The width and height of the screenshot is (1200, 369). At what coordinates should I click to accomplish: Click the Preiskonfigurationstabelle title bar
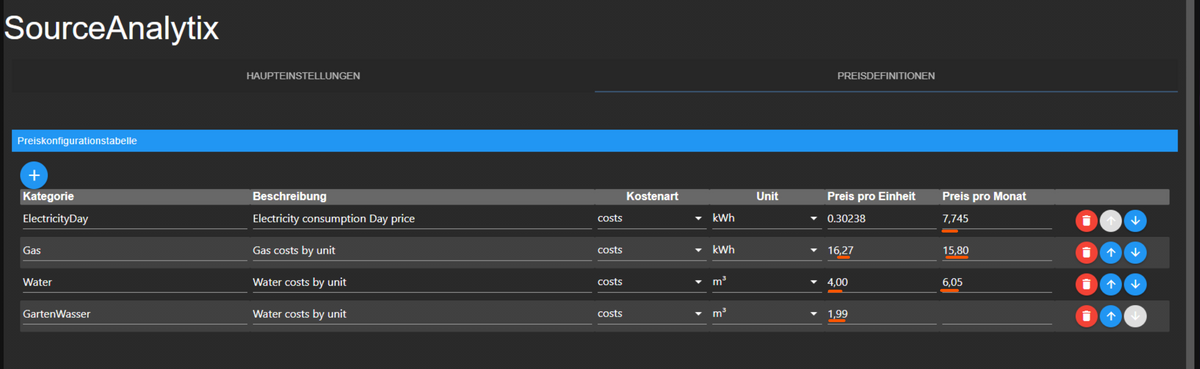[x=595, y=141]
